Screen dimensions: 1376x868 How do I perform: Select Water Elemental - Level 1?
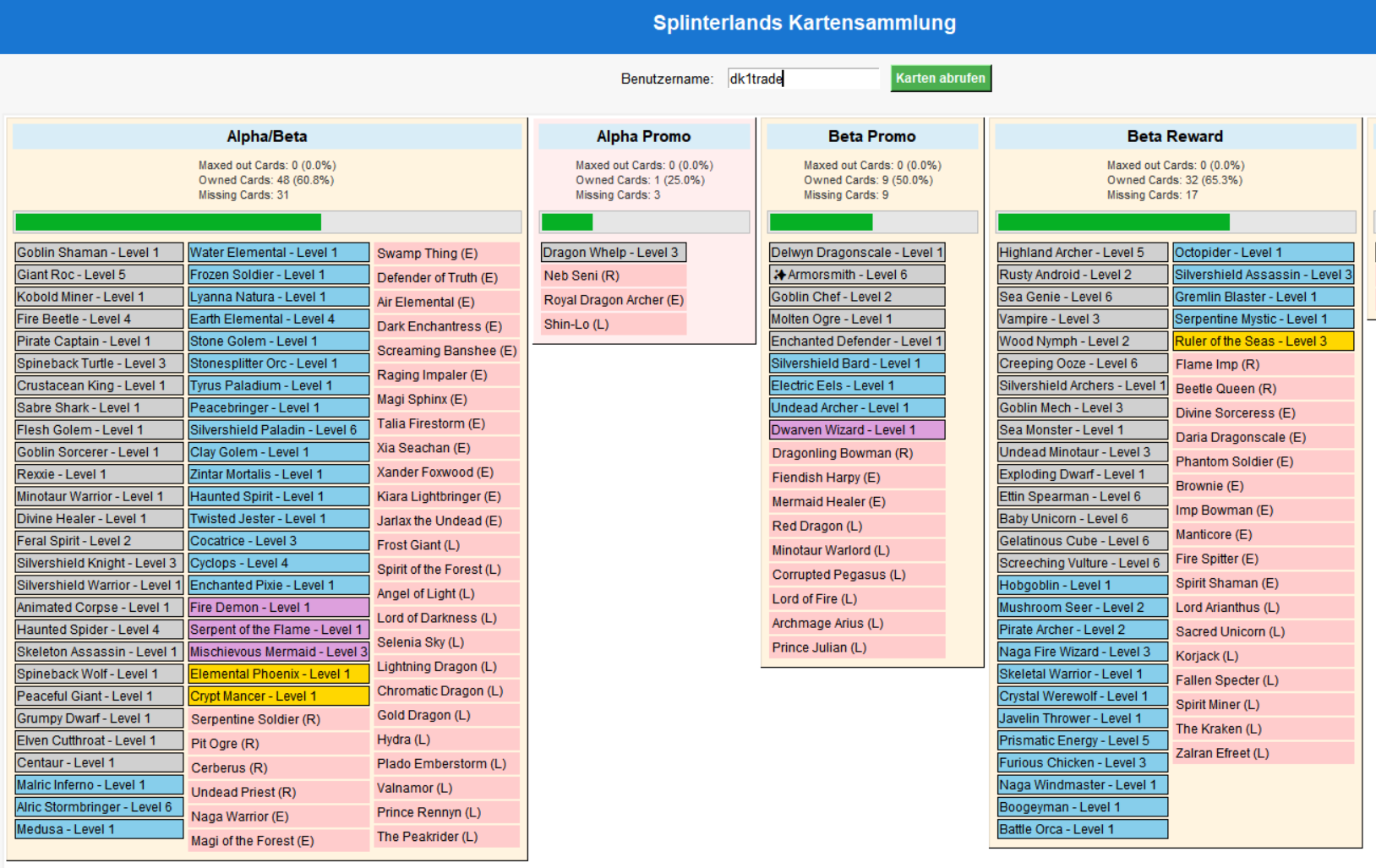coord(278,253)
